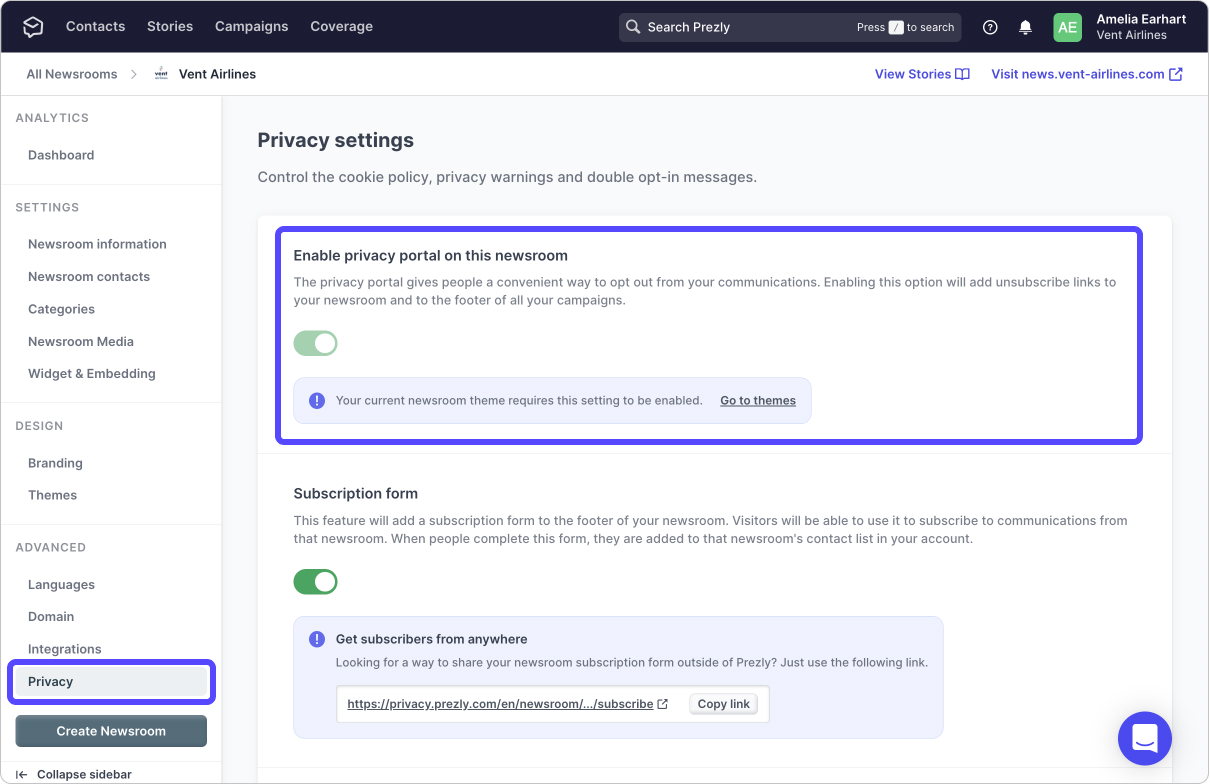Click the Privacy settings heading
Viewport: 1210px width, 784px height.
click(x=336, y=140)
